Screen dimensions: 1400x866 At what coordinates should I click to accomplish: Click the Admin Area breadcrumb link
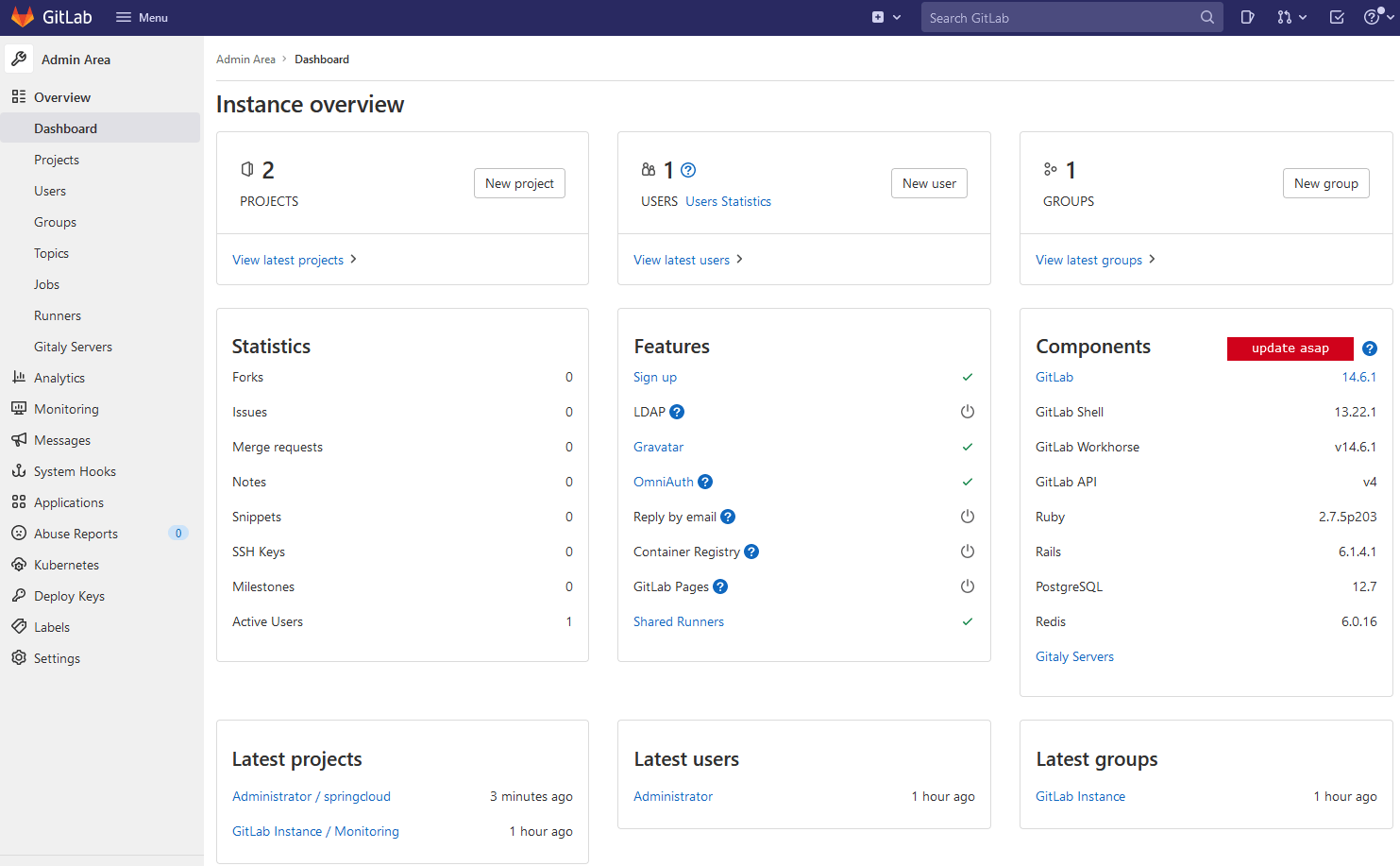point(245,59)
